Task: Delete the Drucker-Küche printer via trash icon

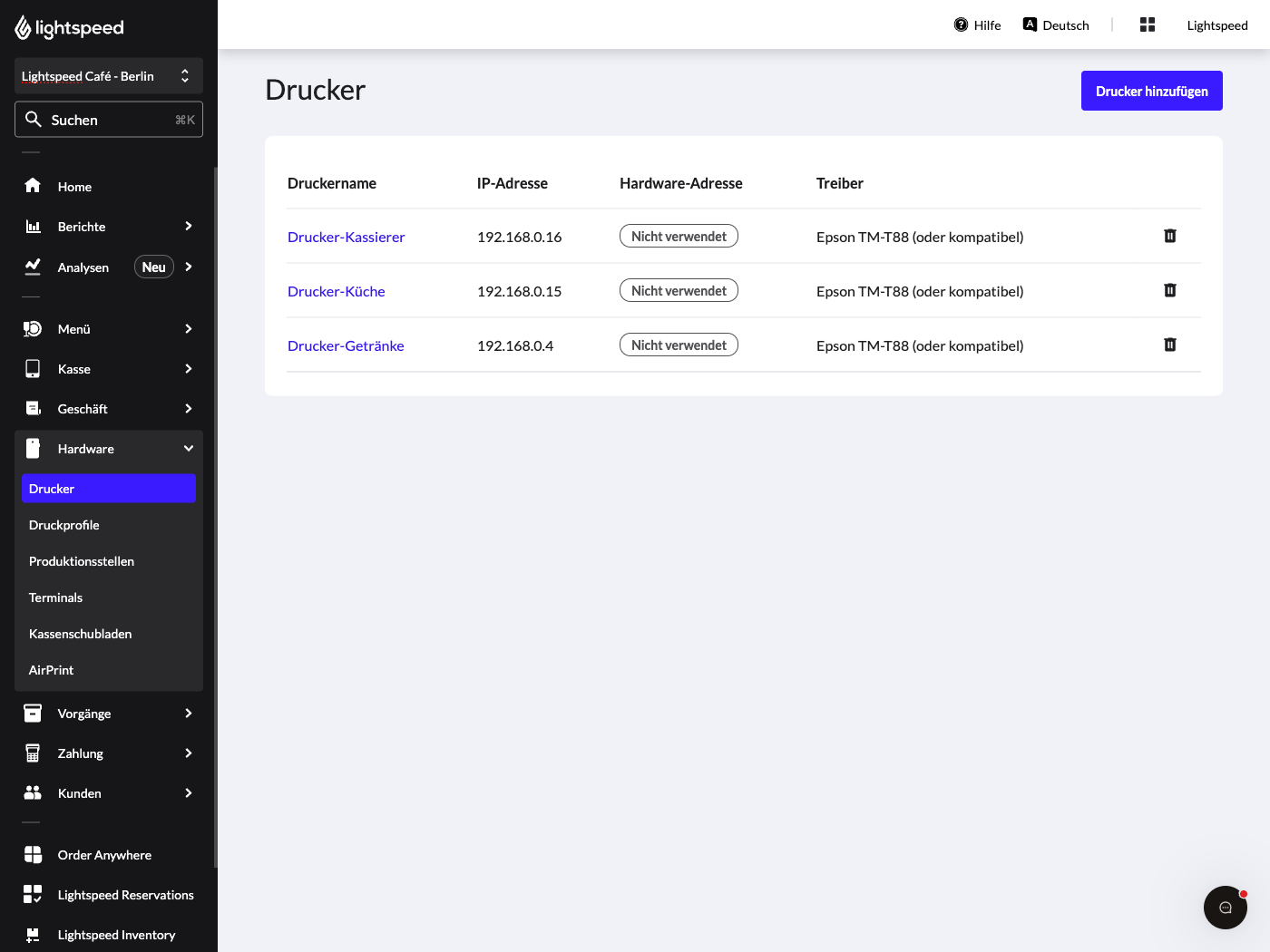Action: (1170, 290)
